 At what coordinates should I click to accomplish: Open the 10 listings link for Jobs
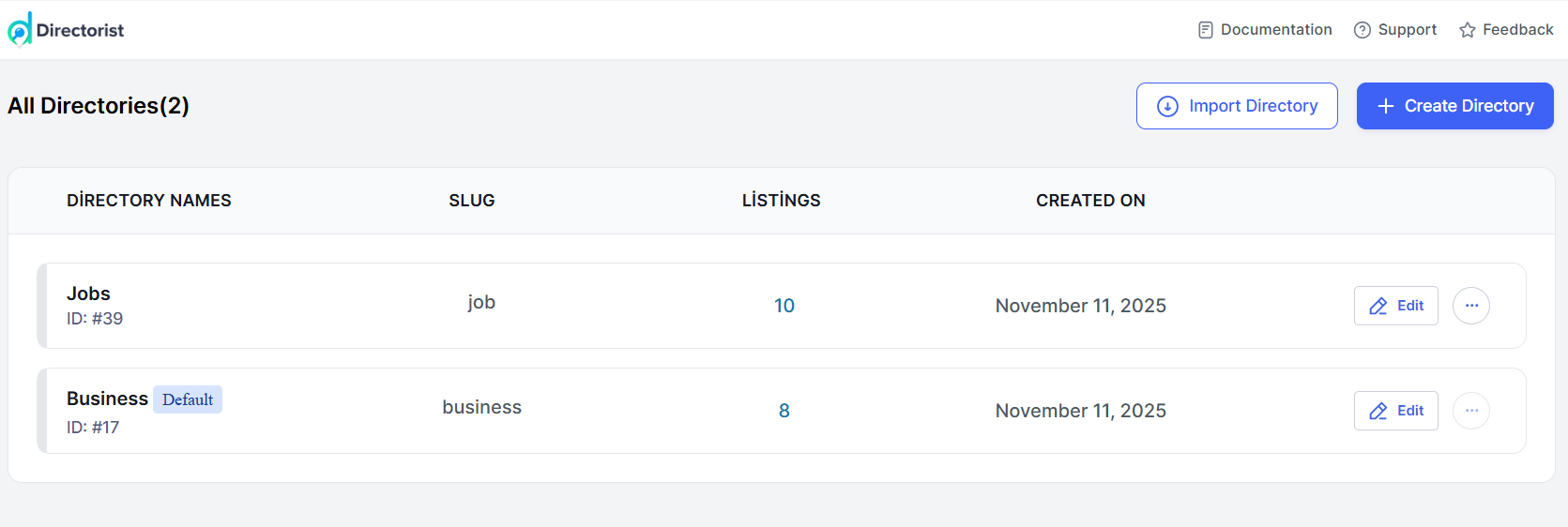pyautogui.click(x=784, y=306)
